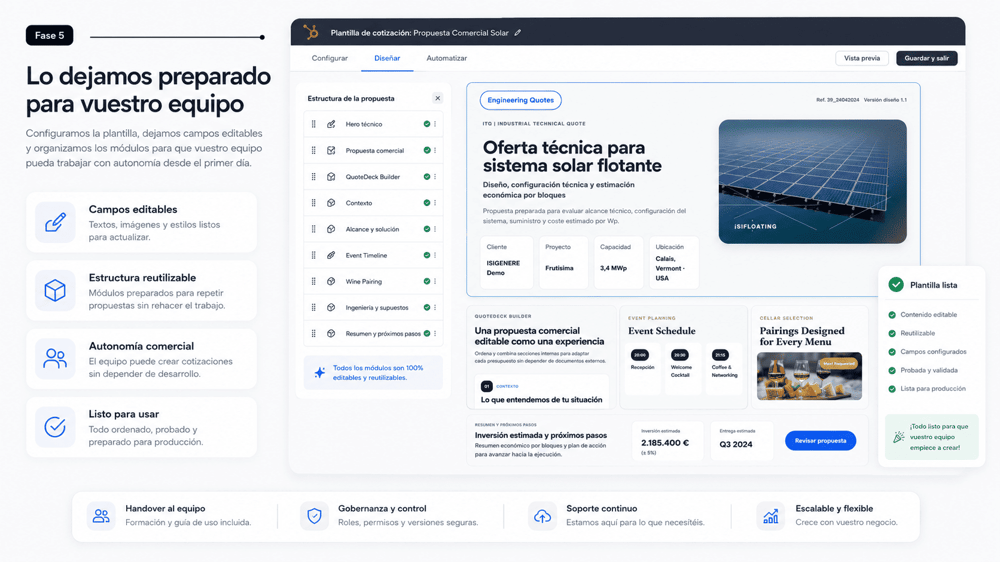This screenshot has height=562, width=1000.
Task: Open the Configurar tab
Action: click(x=330, y=58)
